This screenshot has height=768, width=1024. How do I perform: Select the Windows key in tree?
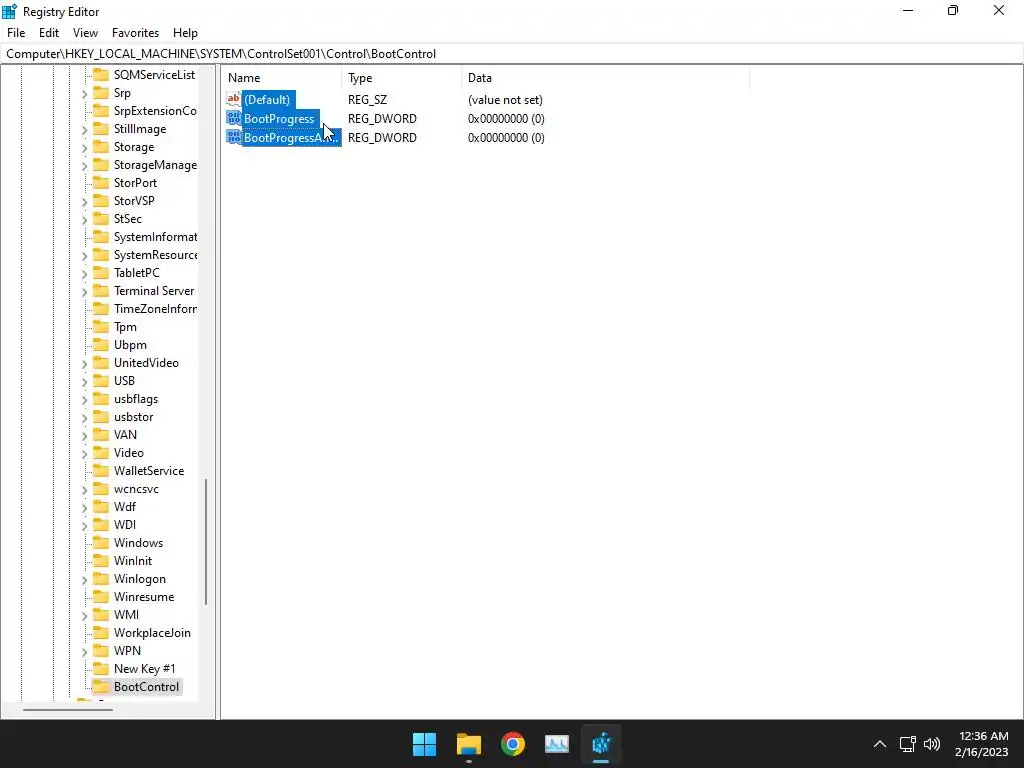click(138, 543)
